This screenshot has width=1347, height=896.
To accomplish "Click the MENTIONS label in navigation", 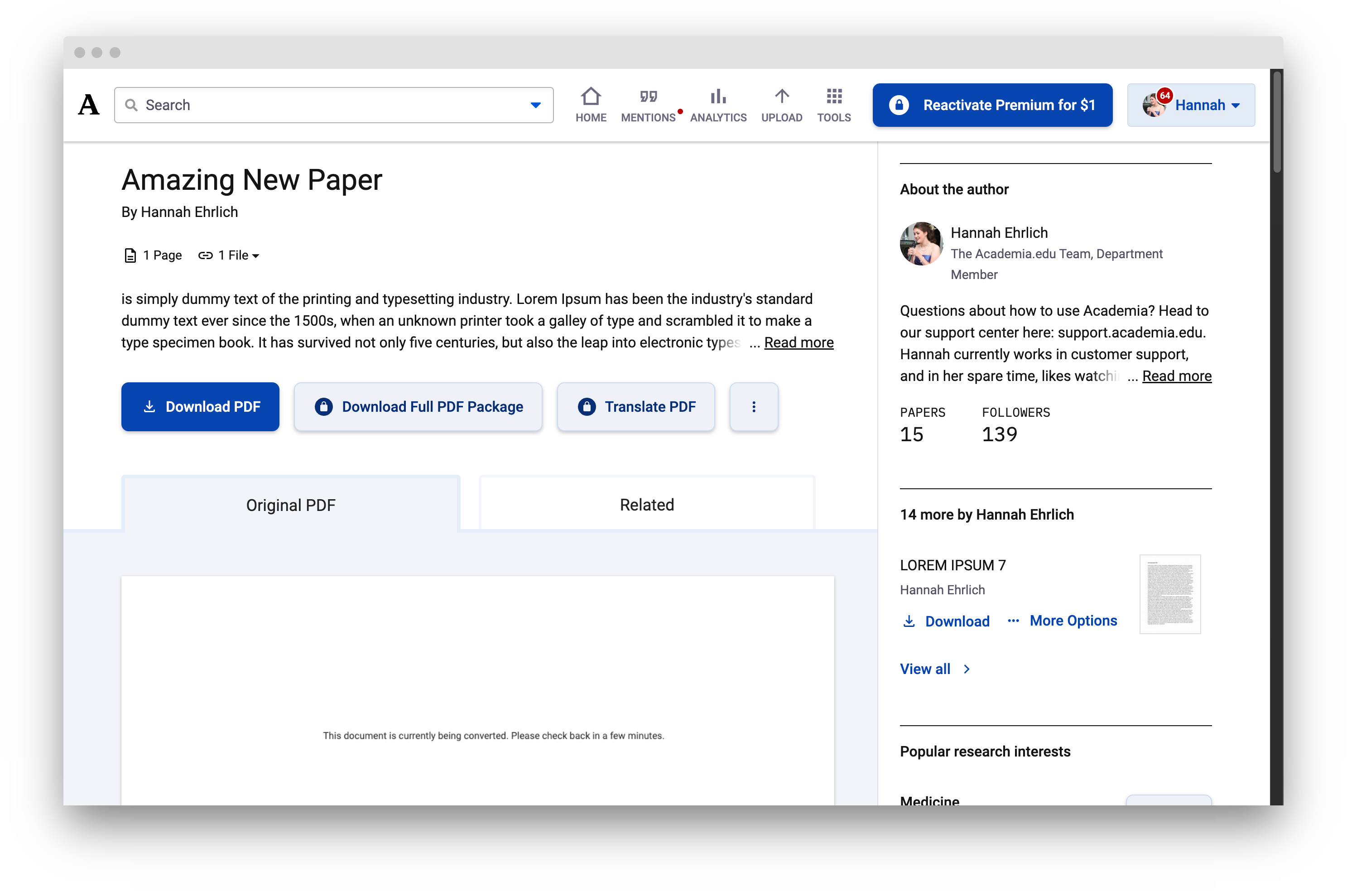I will 648,118.
